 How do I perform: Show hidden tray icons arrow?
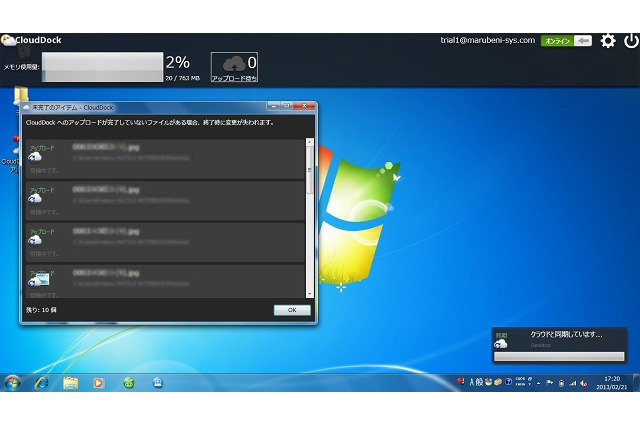coord(538,383)
